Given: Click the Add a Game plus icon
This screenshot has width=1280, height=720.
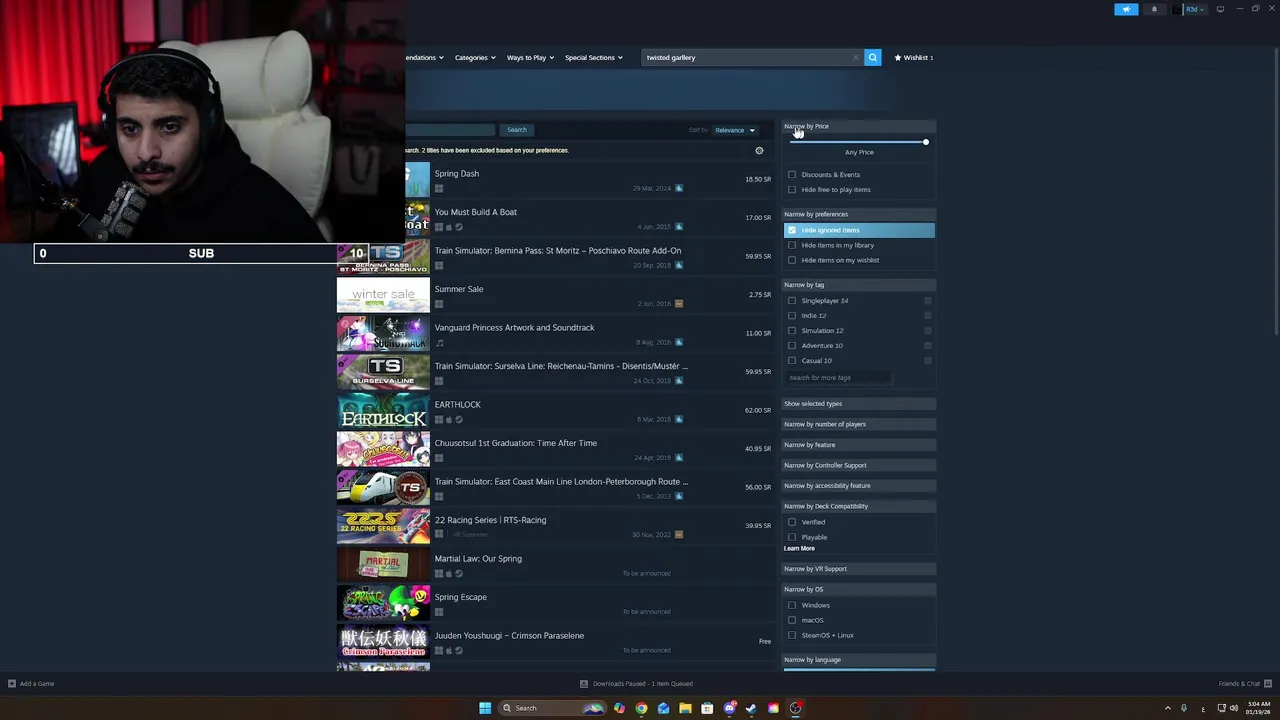Looking at the screenshot, I should coord(12,684).
